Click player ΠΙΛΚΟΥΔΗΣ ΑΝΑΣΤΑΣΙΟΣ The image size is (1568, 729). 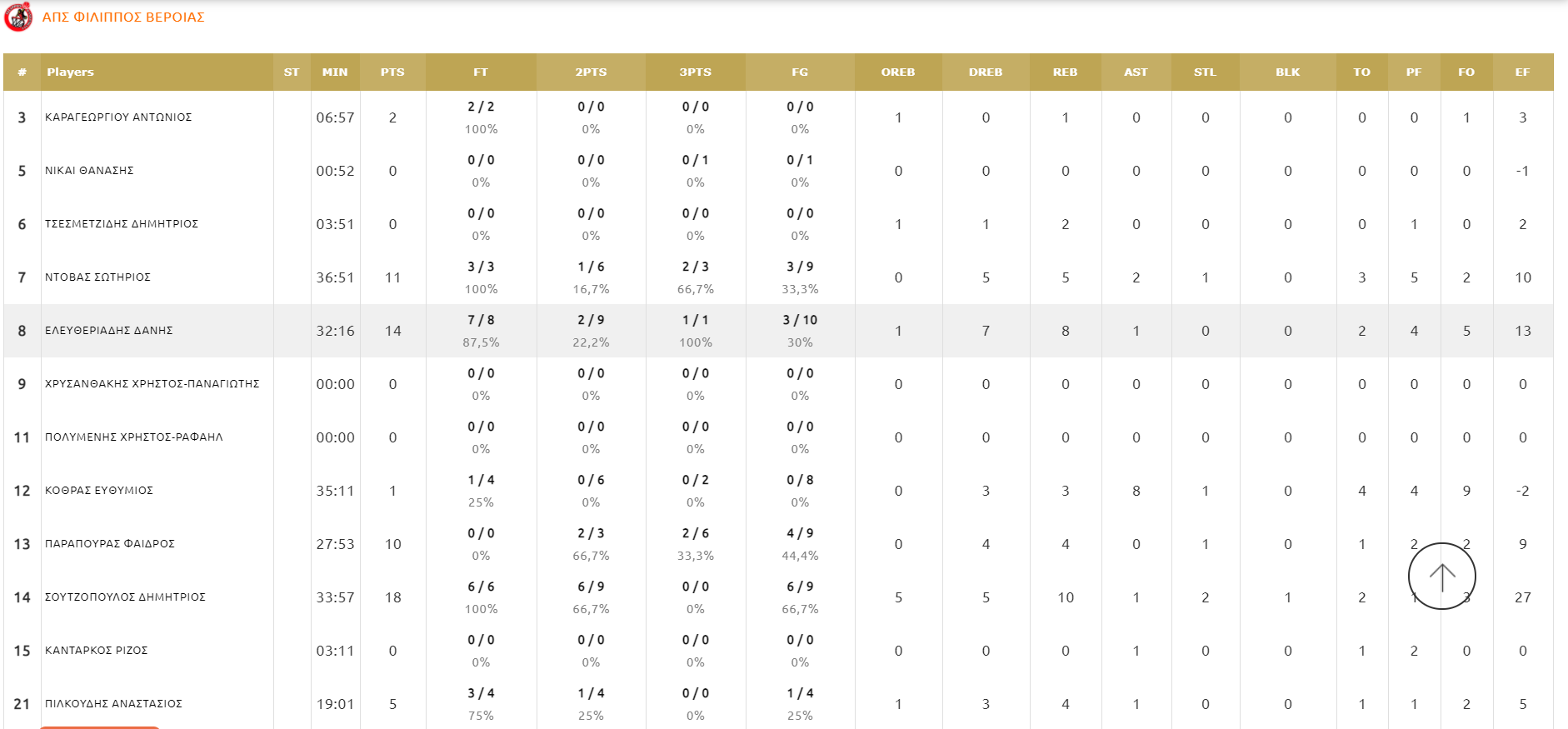113,704
